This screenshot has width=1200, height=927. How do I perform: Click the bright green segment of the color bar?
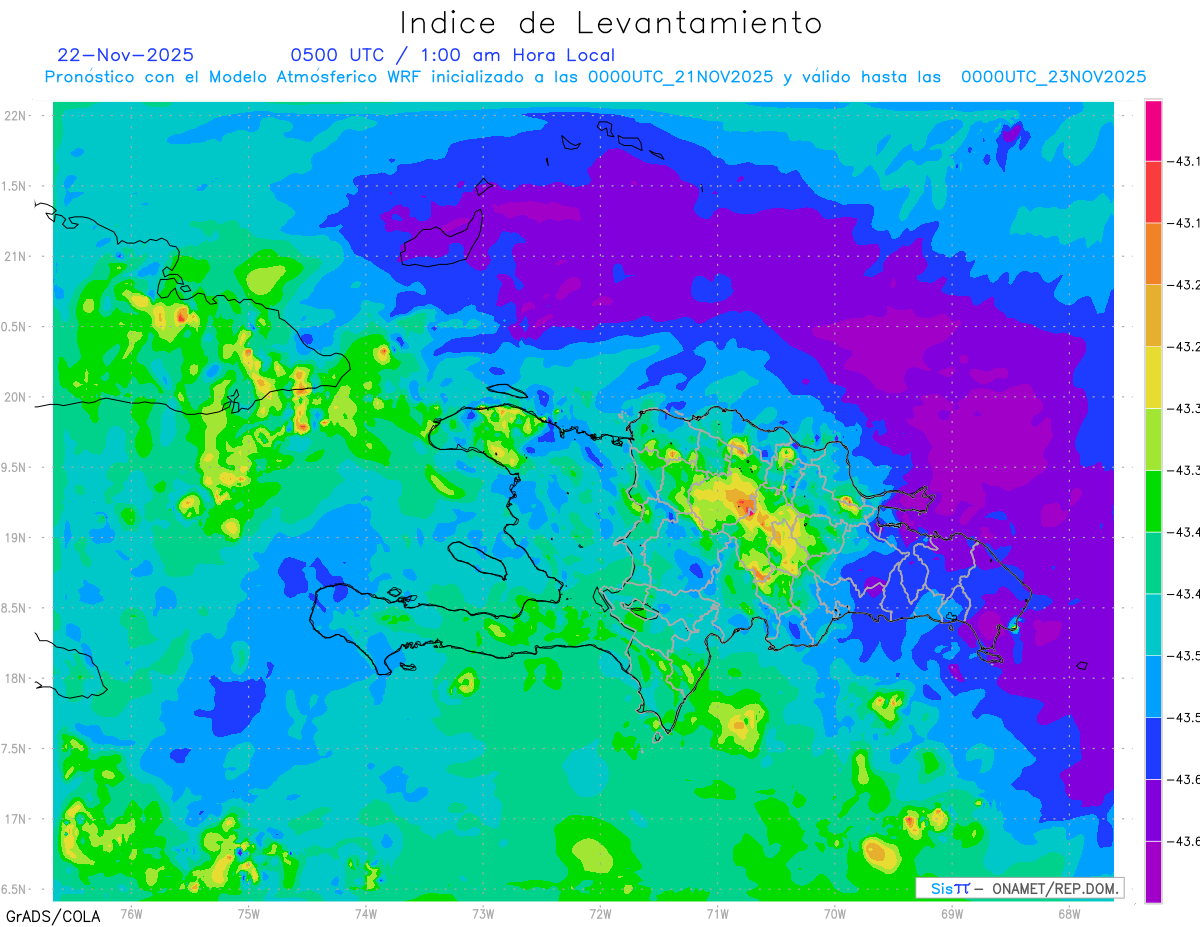(x=1153, y=501)
